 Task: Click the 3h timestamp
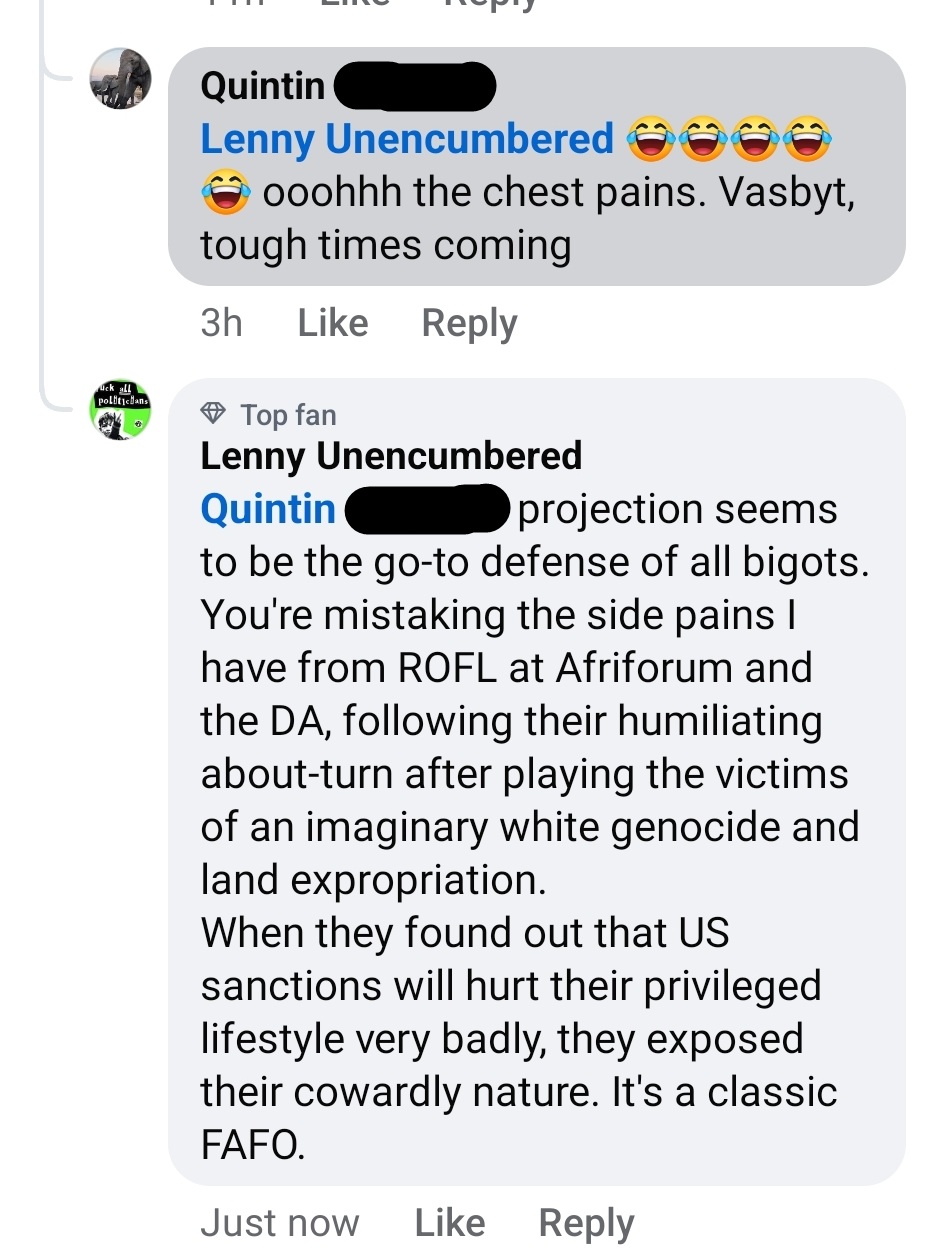click(221, 323)
